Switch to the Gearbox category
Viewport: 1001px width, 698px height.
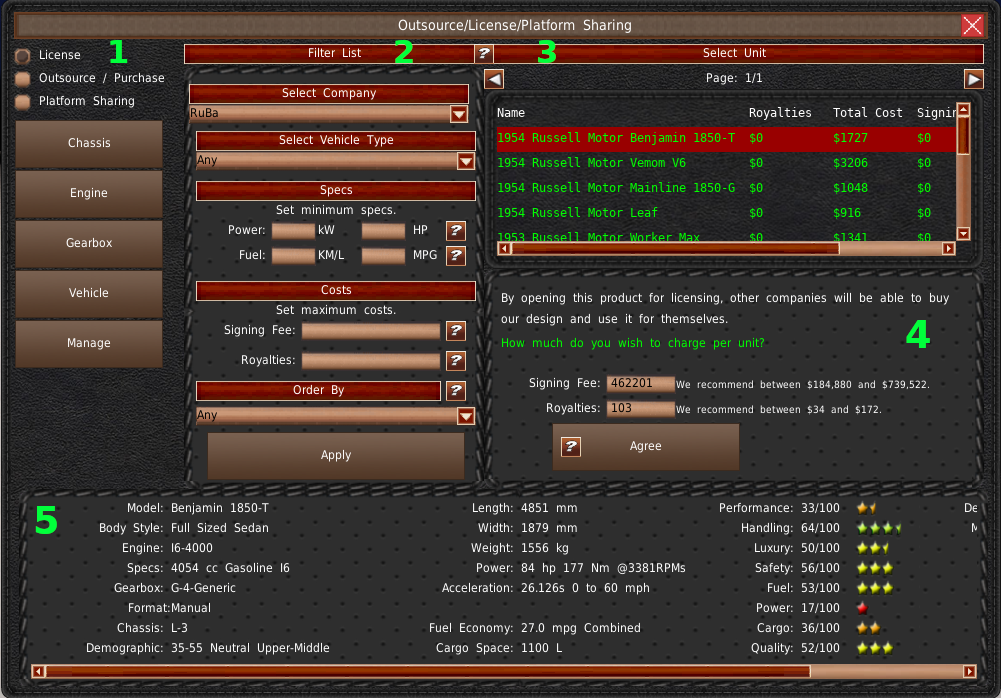tap(89, 244)
